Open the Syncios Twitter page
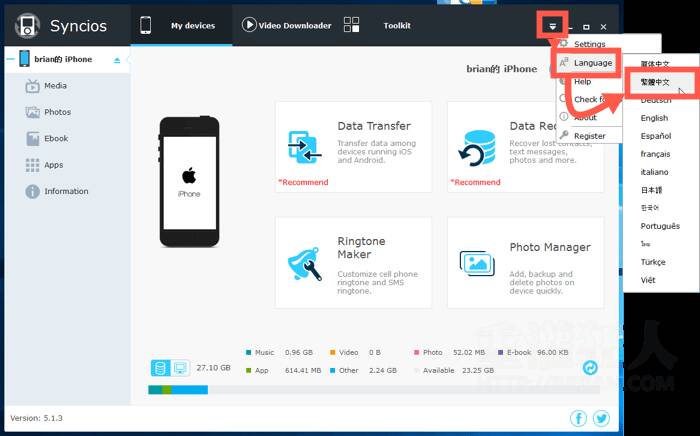 601,418
